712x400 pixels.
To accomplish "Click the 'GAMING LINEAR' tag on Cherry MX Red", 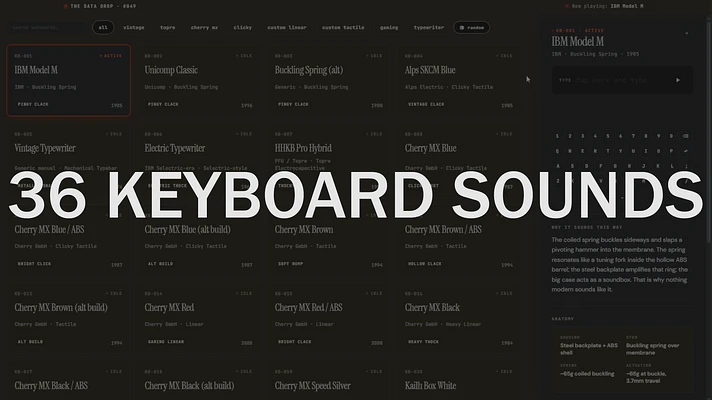I will point(166,342).
